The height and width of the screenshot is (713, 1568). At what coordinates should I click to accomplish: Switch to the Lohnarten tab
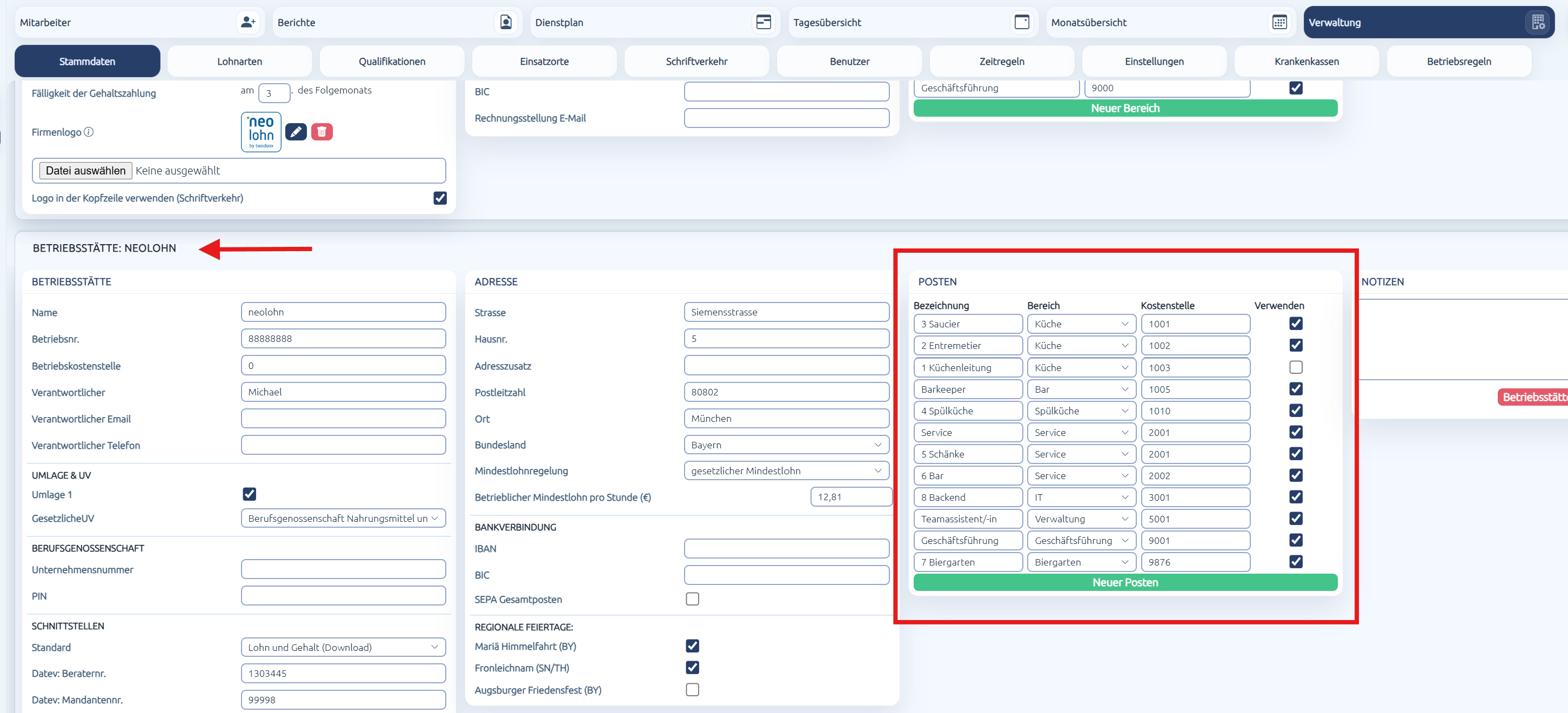[x=240, y=61]
